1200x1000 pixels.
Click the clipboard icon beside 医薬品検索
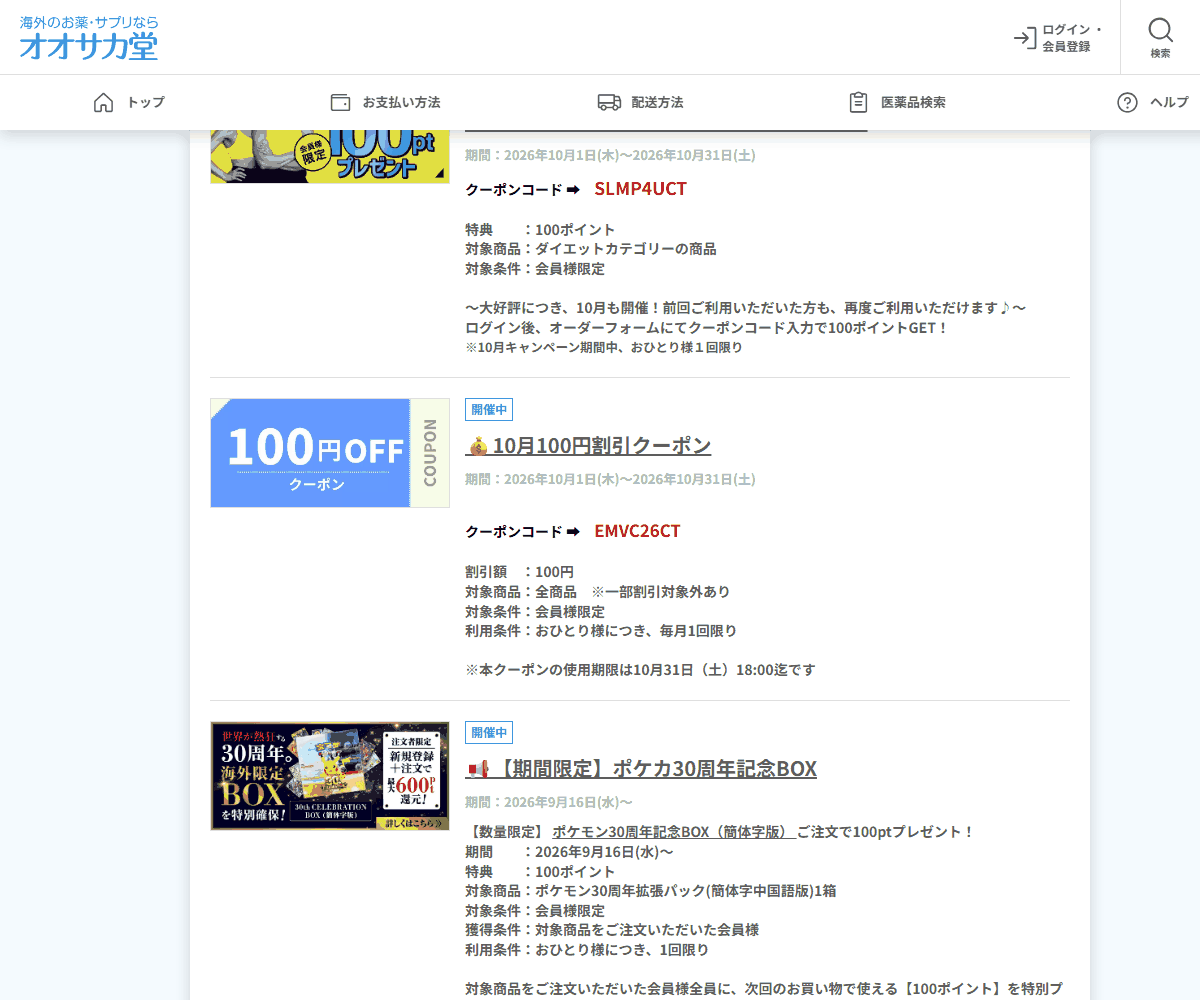tap(858, 102)
